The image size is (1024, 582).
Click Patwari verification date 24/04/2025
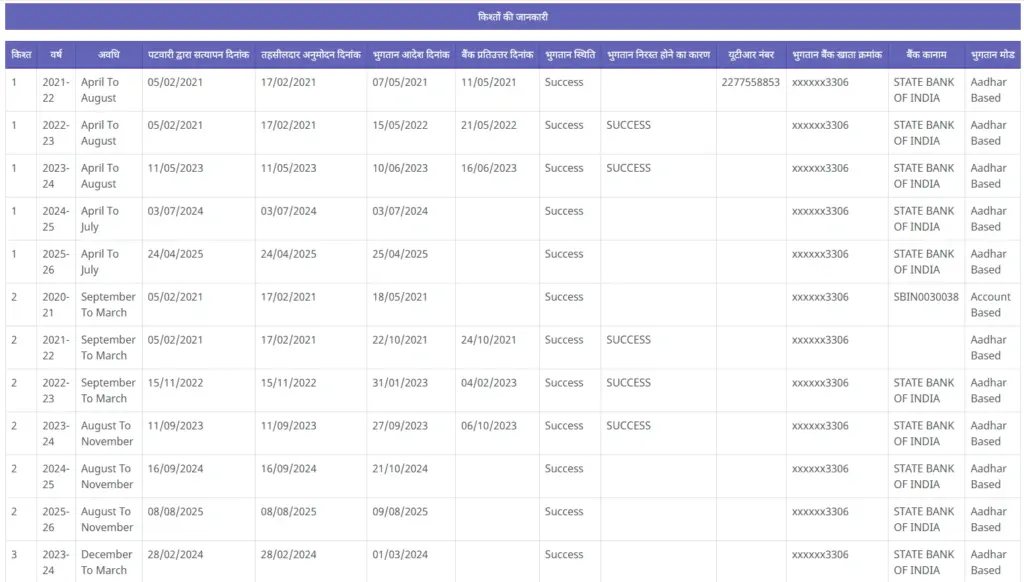pyautogui.click(x=175, y=254)
